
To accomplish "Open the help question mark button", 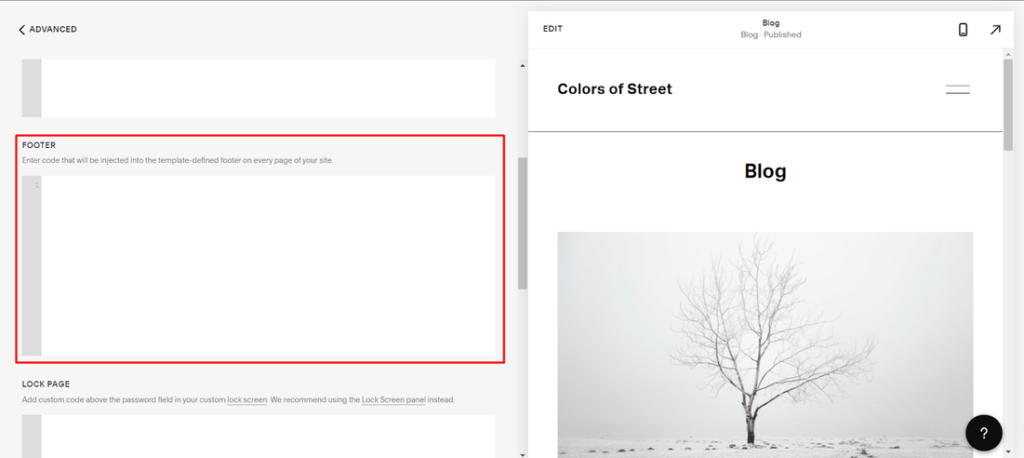I will click(x=984, y=433).
